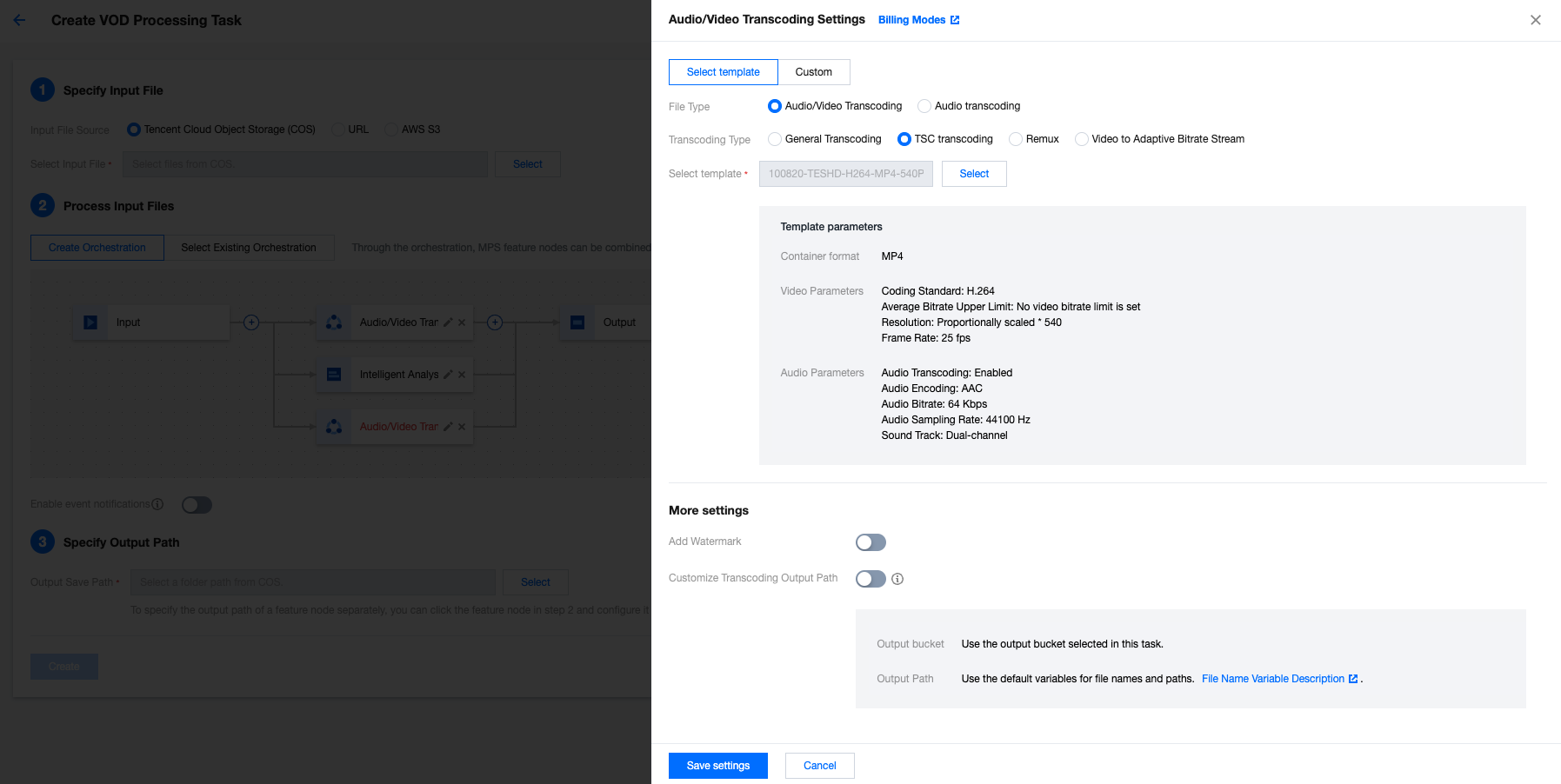This screenshot has height=784, width=1561.
Task: Click the plus icon before the Output node
Action: [495, 322]
